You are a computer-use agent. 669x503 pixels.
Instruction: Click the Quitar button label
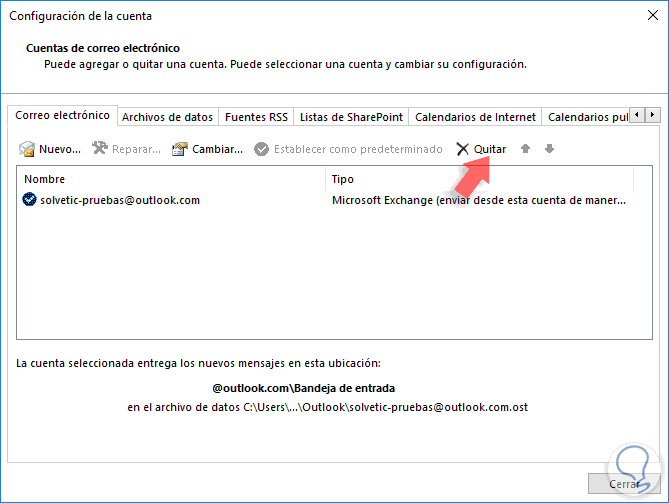(490, 149)
